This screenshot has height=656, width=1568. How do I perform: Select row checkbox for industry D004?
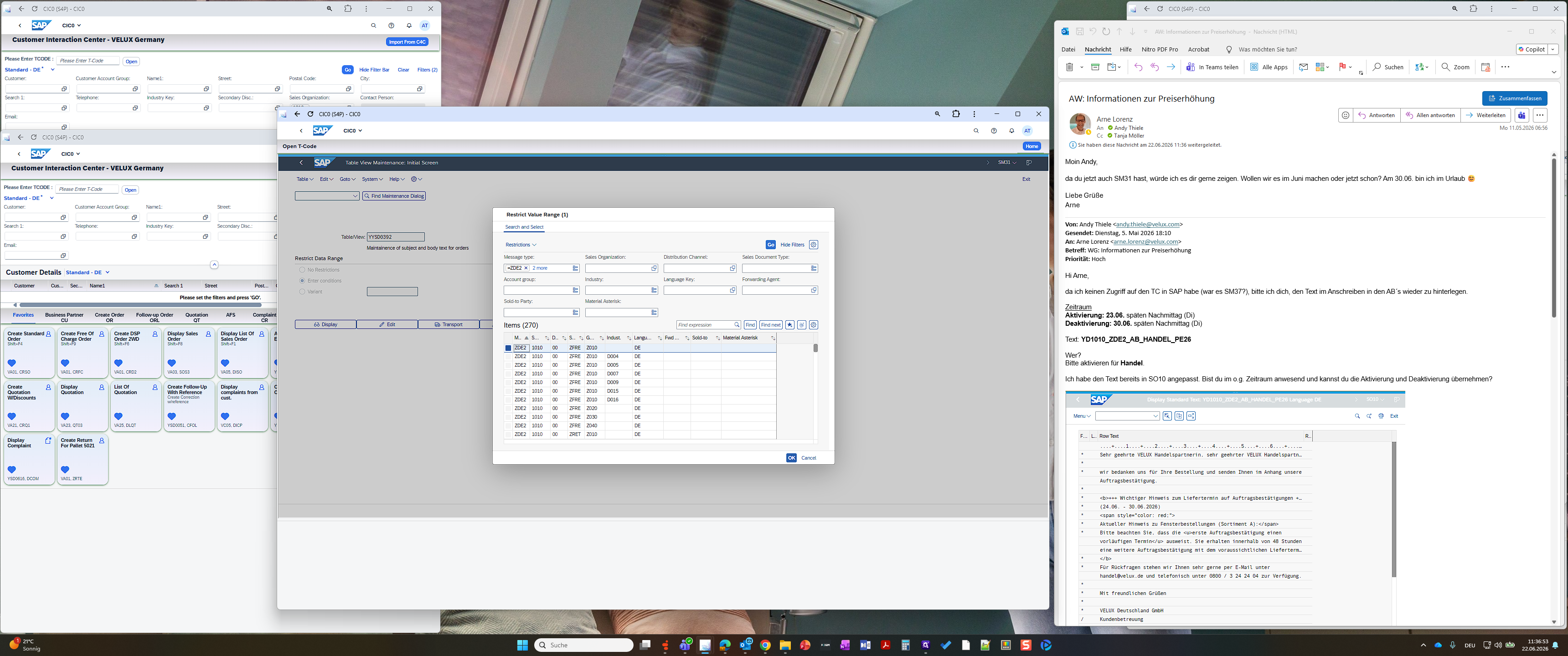[x=508, y=357]
